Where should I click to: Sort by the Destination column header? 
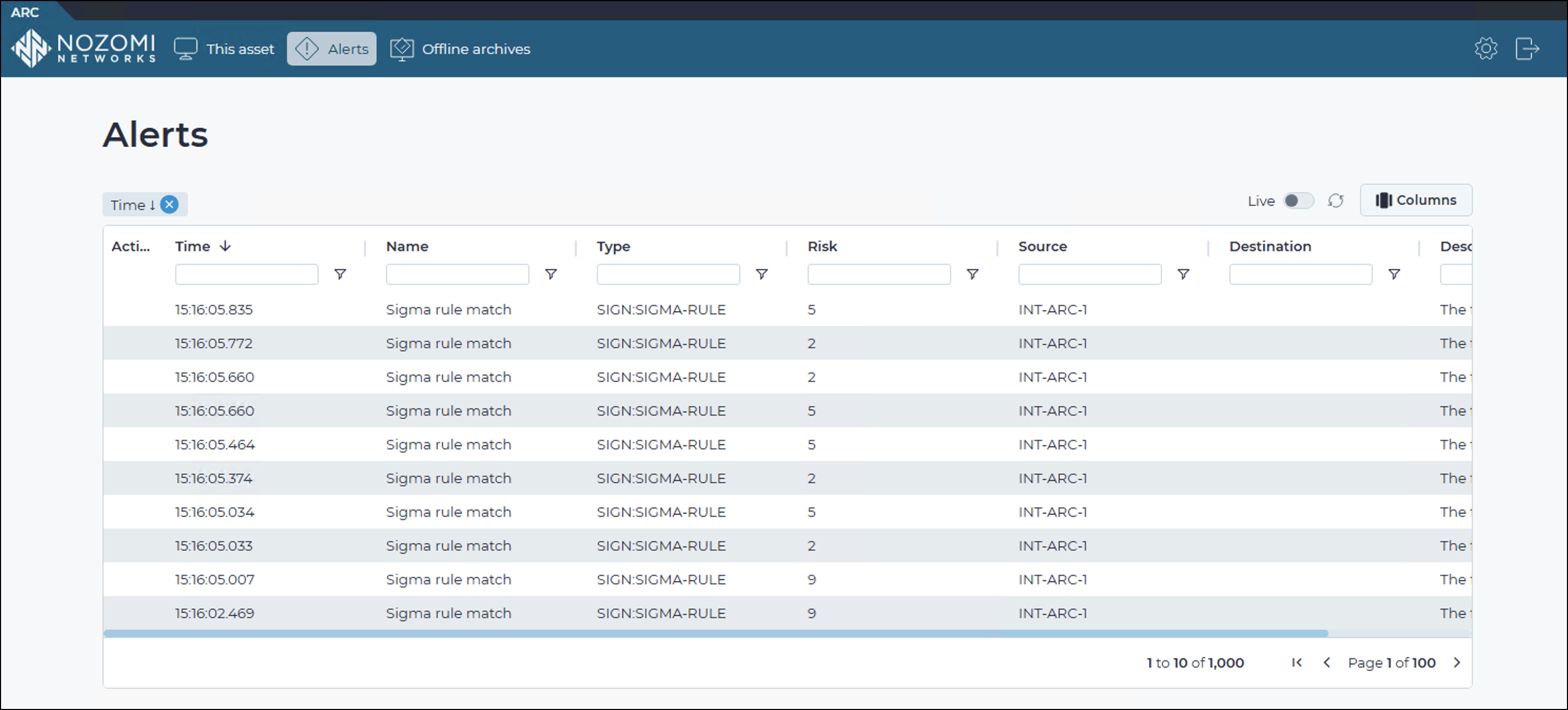[x=1270, y=247]
